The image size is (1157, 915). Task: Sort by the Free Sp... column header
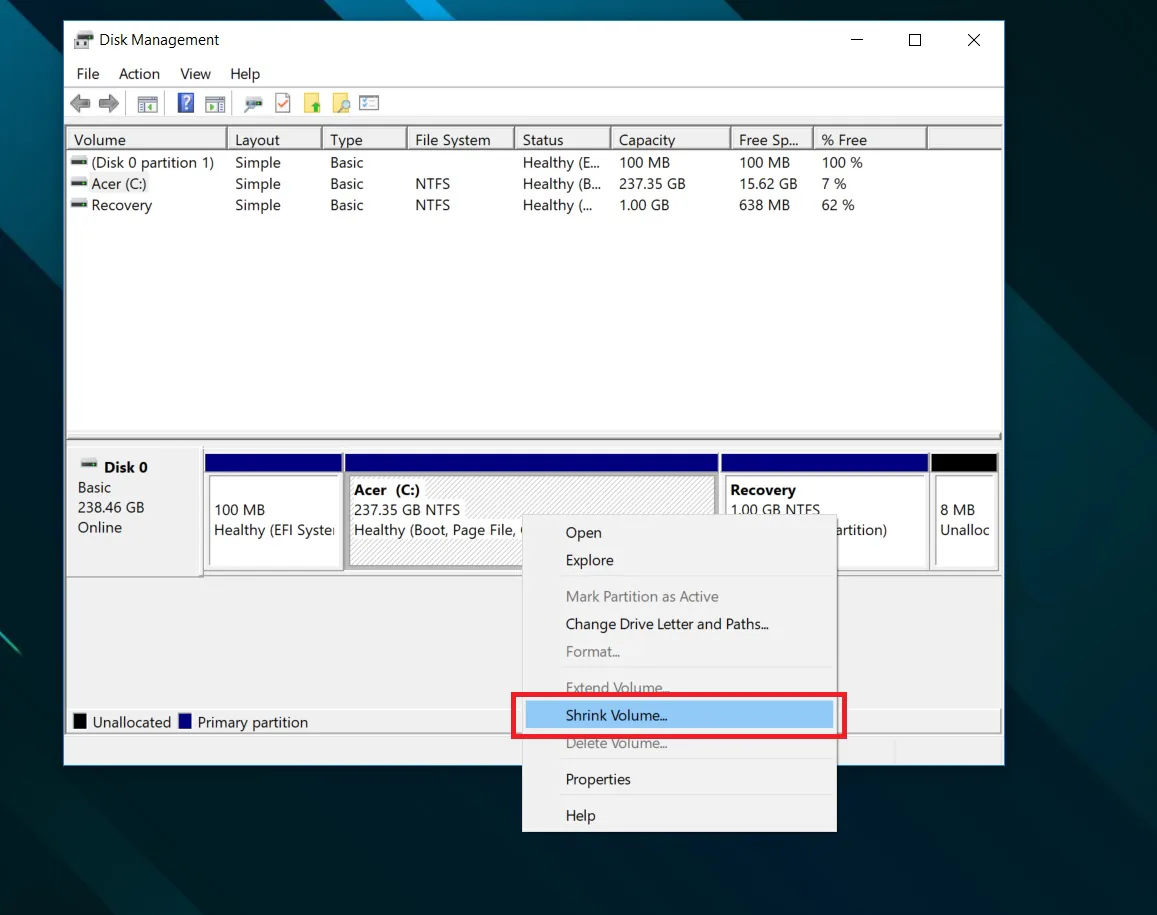click(772, 139)
